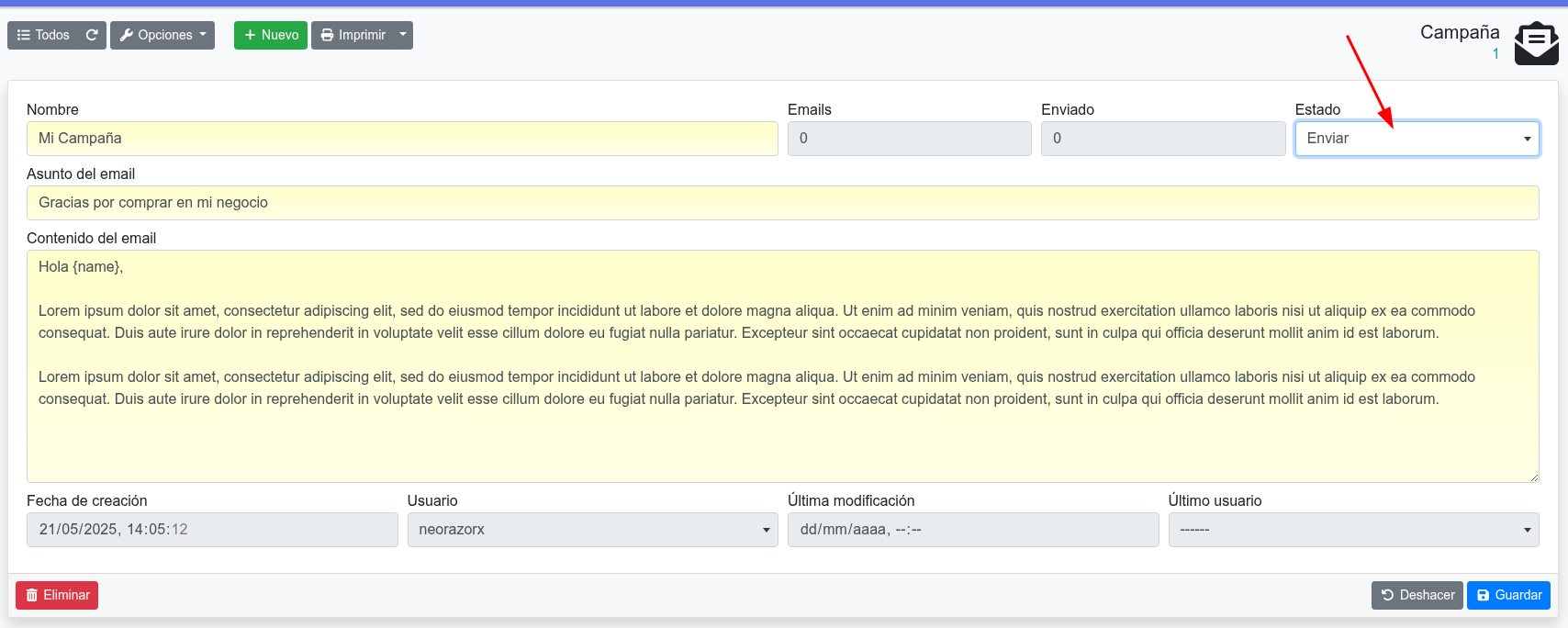The height and width of the screenshot is (628, 1568).
Task: Click the Campaña envelope icon
Action: [1536, 43]
